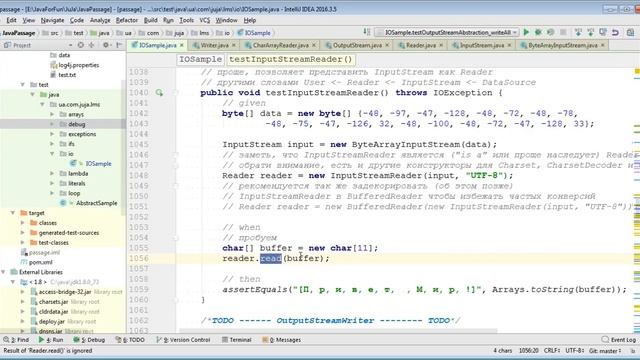Viewport: 640px width, 360px height.
Task: Close the InputStream.java tab
Action: coord(509,45)
